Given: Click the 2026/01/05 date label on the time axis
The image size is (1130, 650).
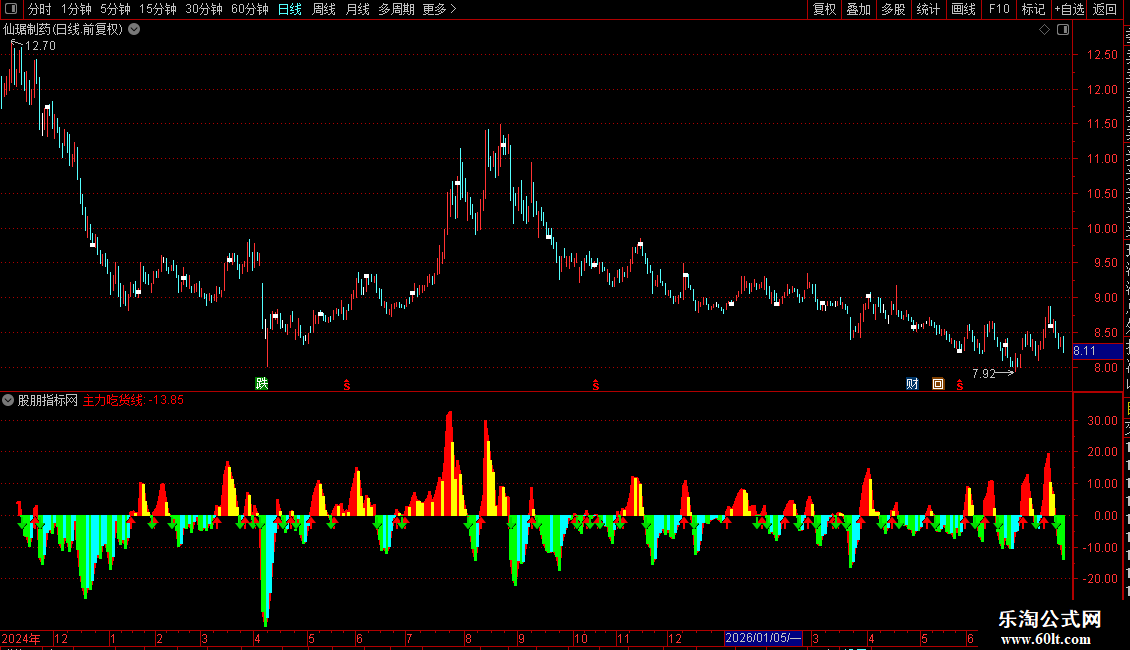Looking at the screenshot, I should pyautogui.click(x=762, y=638).
